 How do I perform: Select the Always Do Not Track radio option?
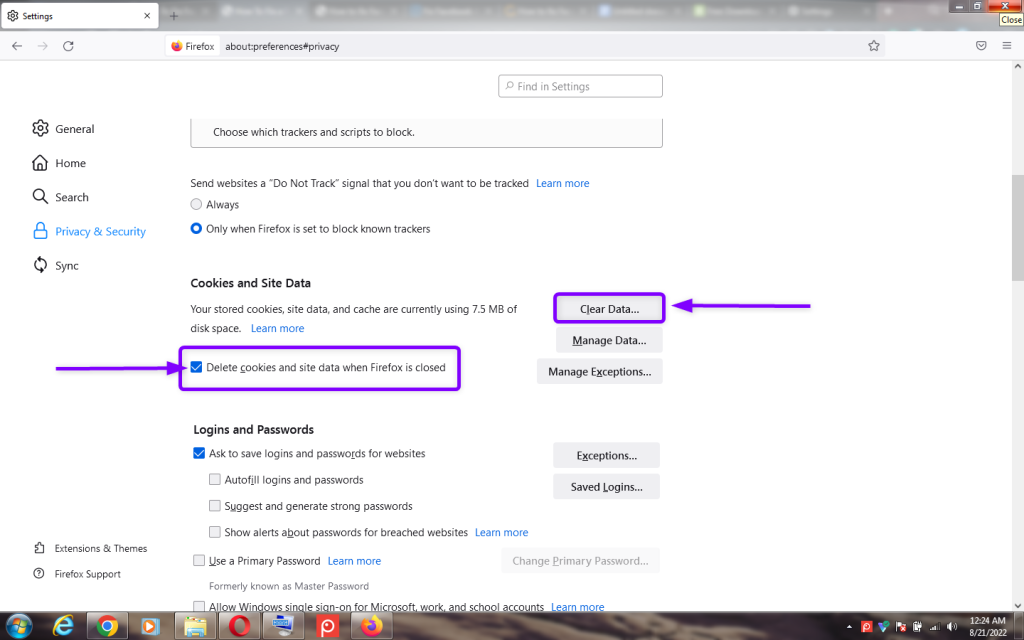pos(196,204)
